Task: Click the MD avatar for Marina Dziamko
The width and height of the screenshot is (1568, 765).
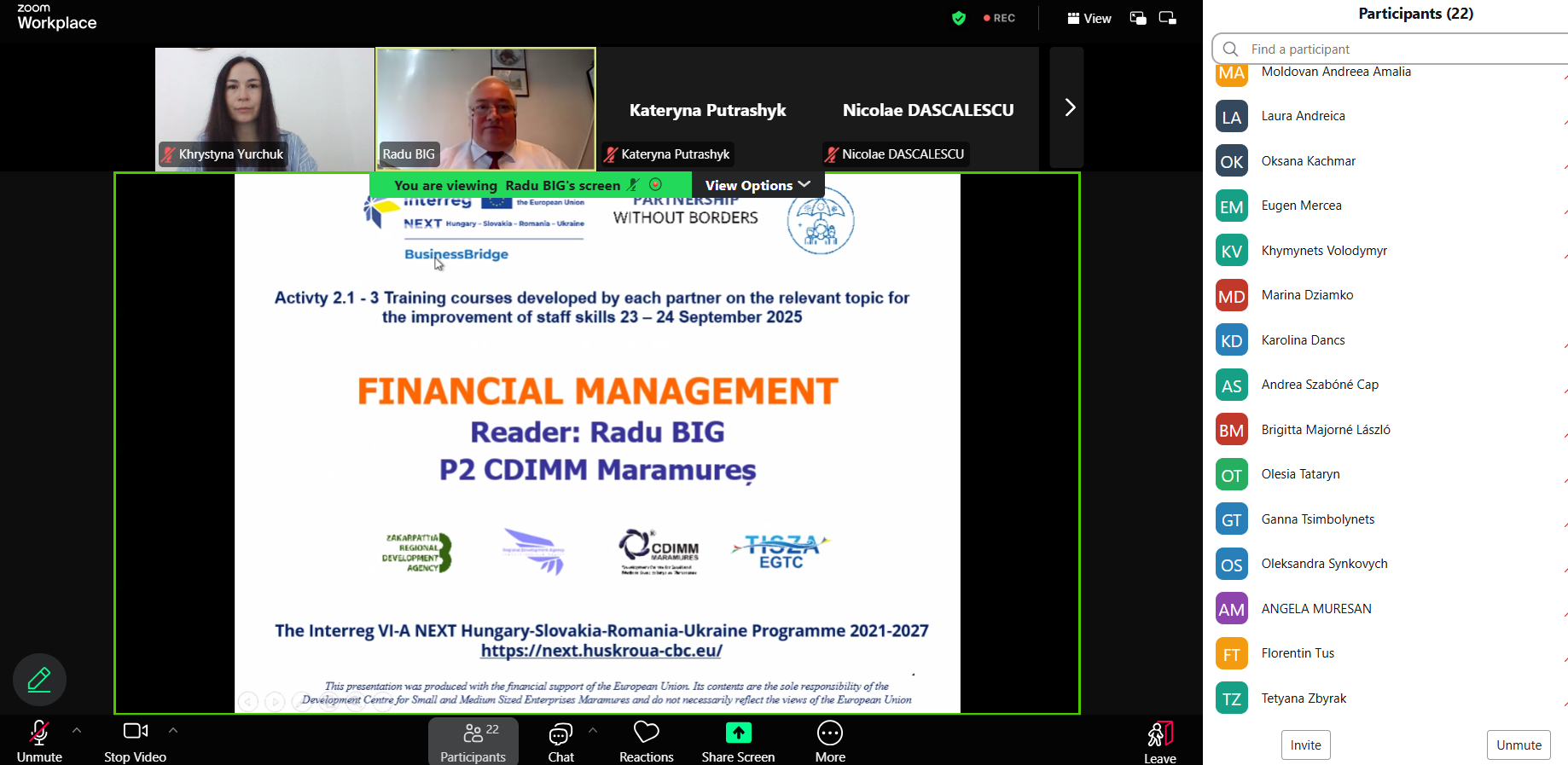Action: (1232, 296)
